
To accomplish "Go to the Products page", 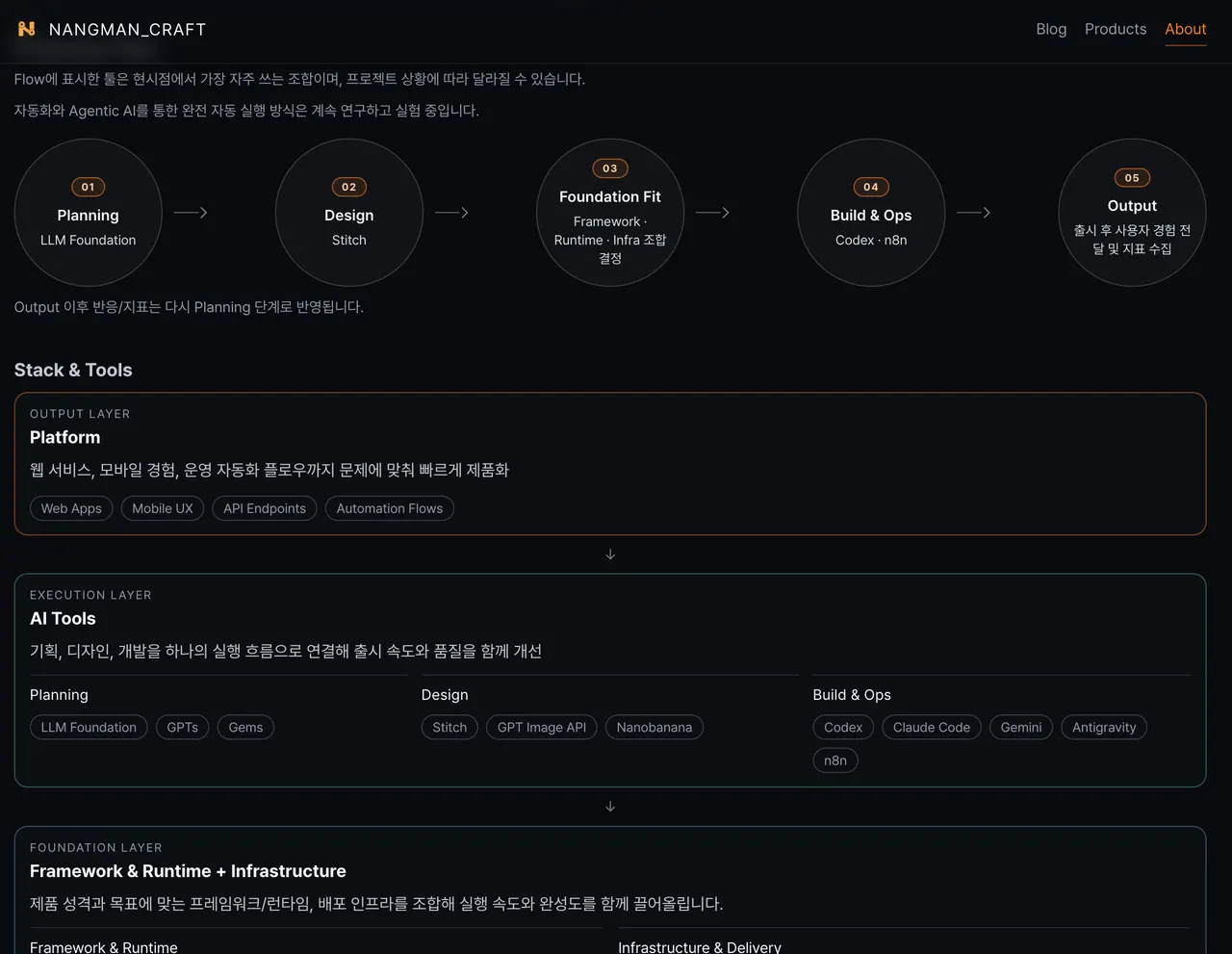I will 1115,29.
